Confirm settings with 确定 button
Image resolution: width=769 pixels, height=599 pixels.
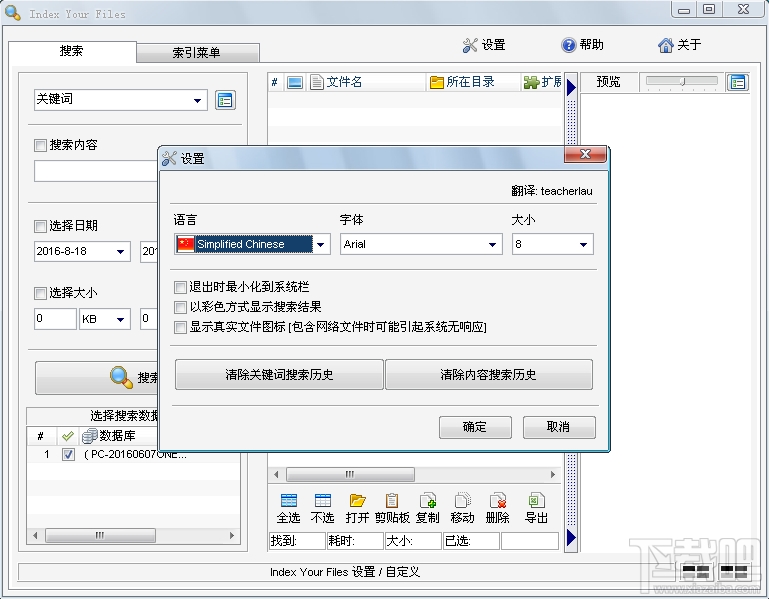point(475,427)
